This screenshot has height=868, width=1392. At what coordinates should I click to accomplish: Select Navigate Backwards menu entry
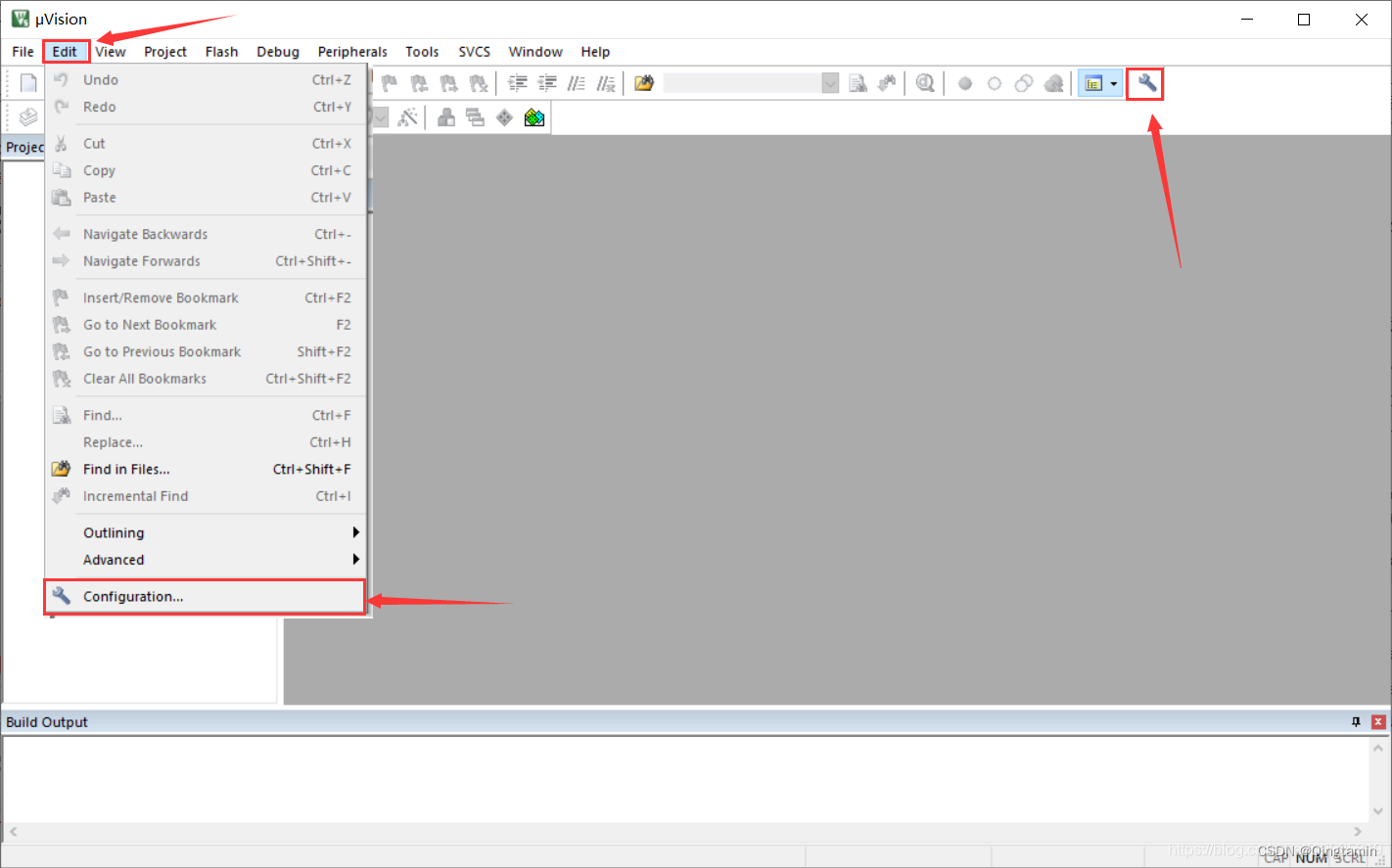tap(206, 235)
